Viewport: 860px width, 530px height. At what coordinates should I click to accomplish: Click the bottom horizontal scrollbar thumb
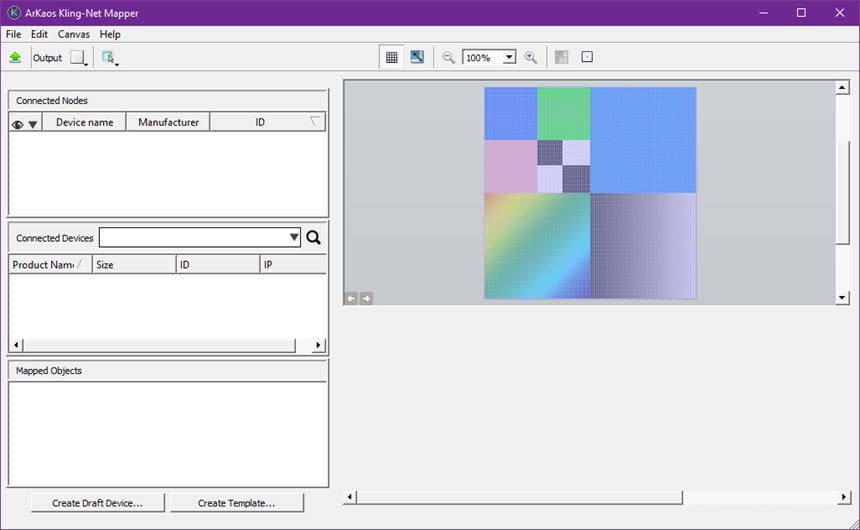(x=519, y=497)
